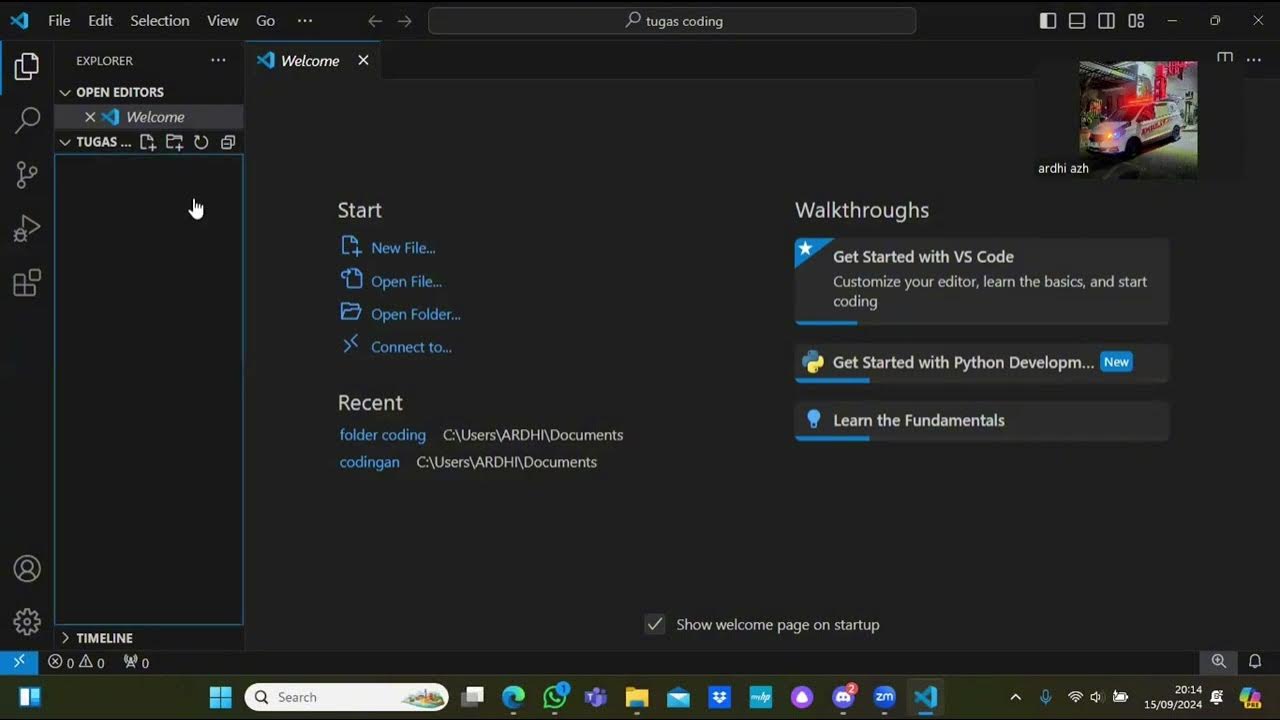1280x720 pixels.
Task: Open the Extensions view
Action: tap(27, 283)
